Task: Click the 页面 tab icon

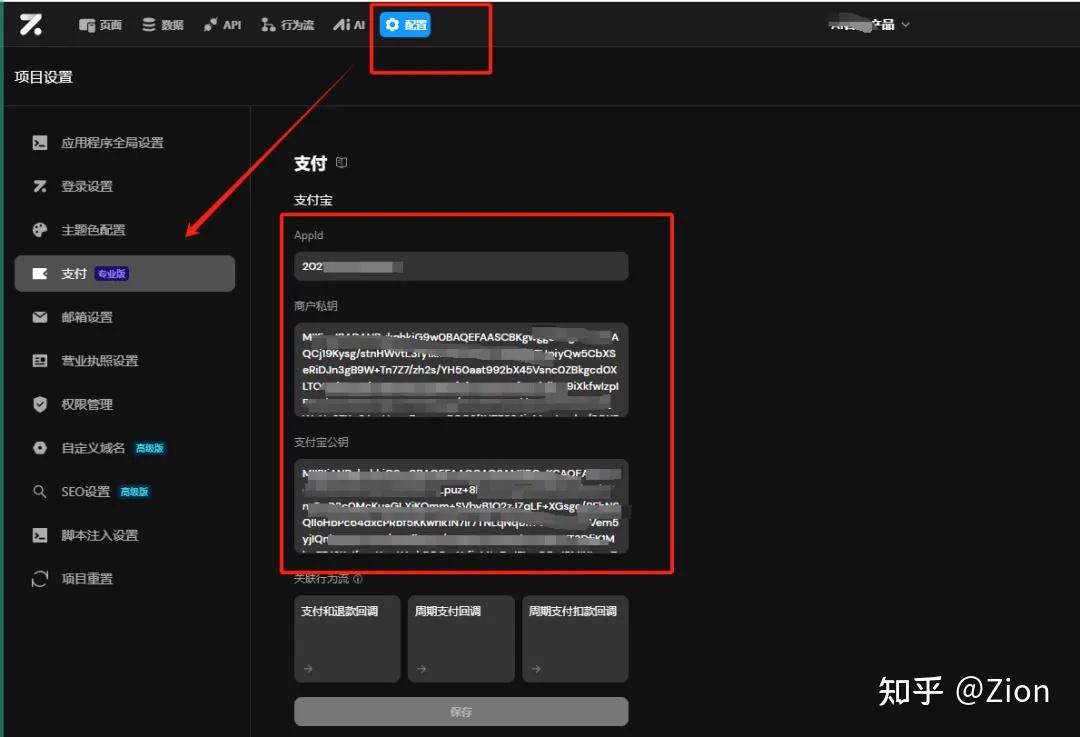Action: [87, 25]
